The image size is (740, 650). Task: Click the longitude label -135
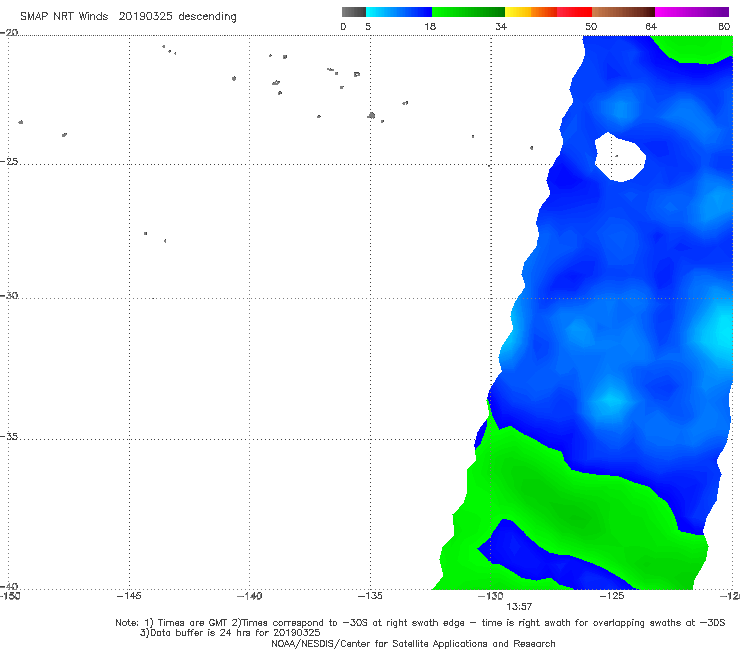click(370, 596)
